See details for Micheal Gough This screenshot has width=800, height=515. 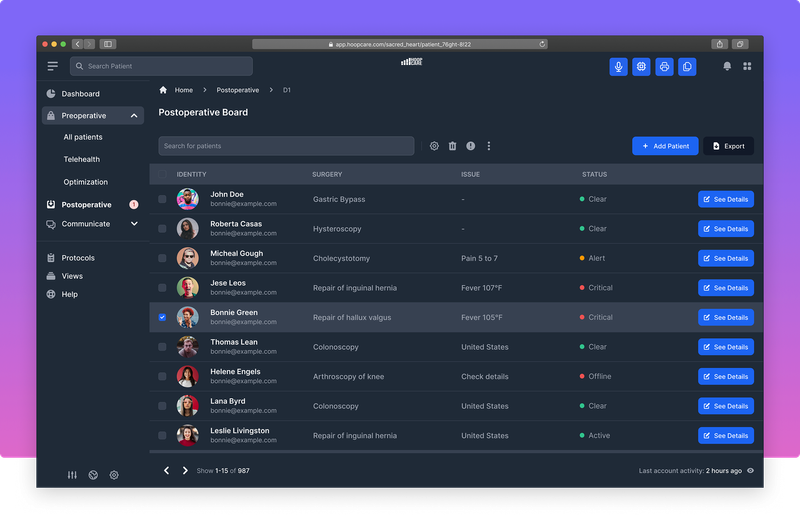[x=725, y=258]
